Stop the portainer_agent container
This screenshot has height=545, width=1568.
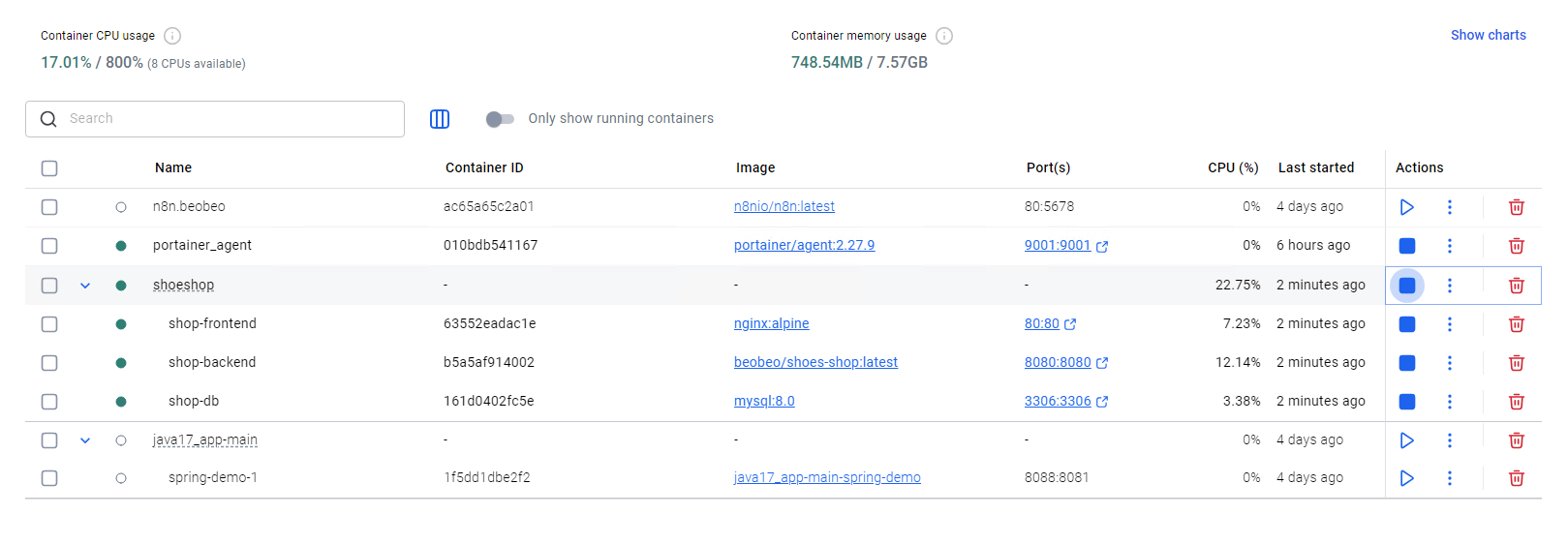click(x=1407, y=246)
